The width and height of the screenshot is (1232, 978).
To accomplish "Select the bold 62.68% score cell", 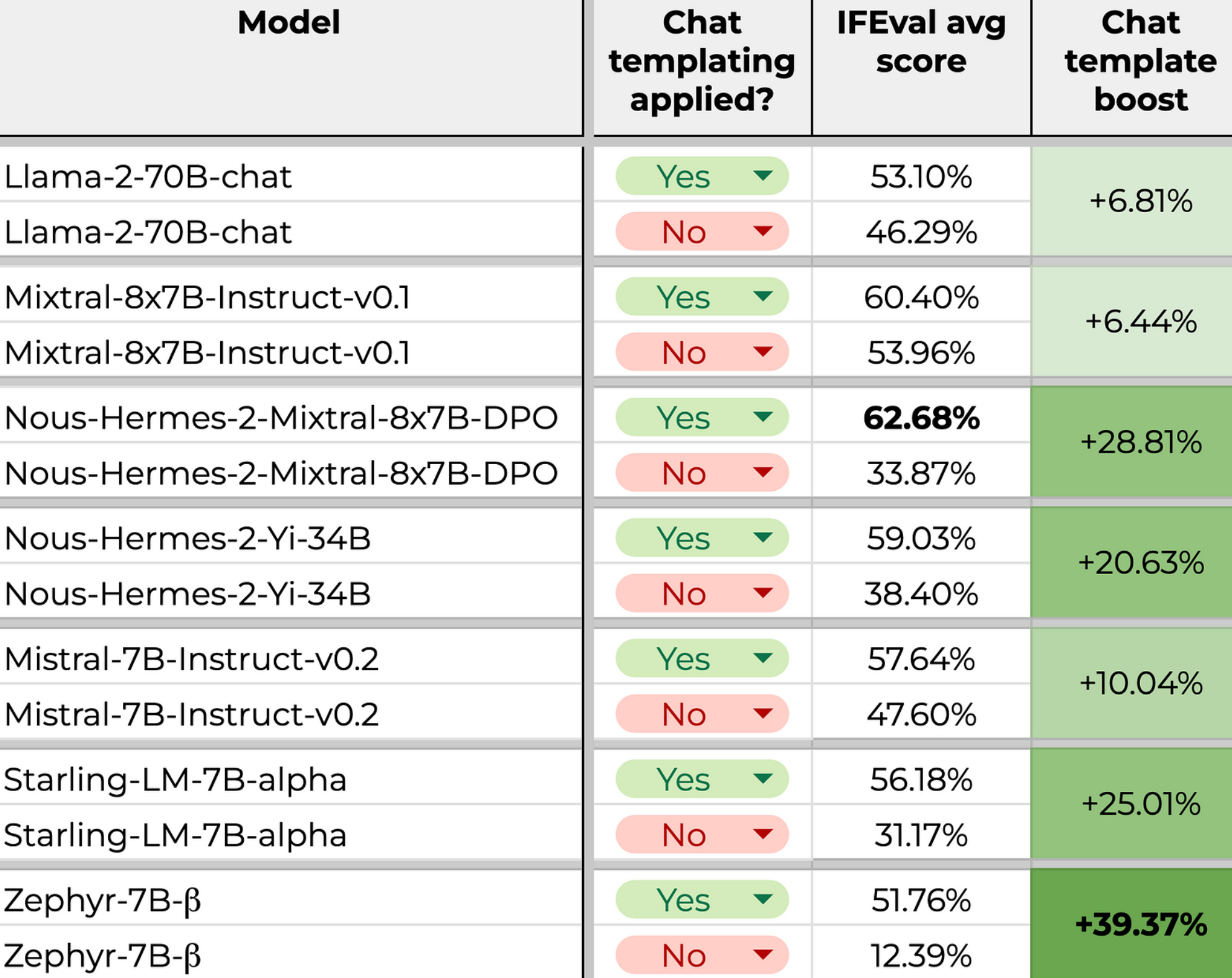I will (x=921, y=418).
